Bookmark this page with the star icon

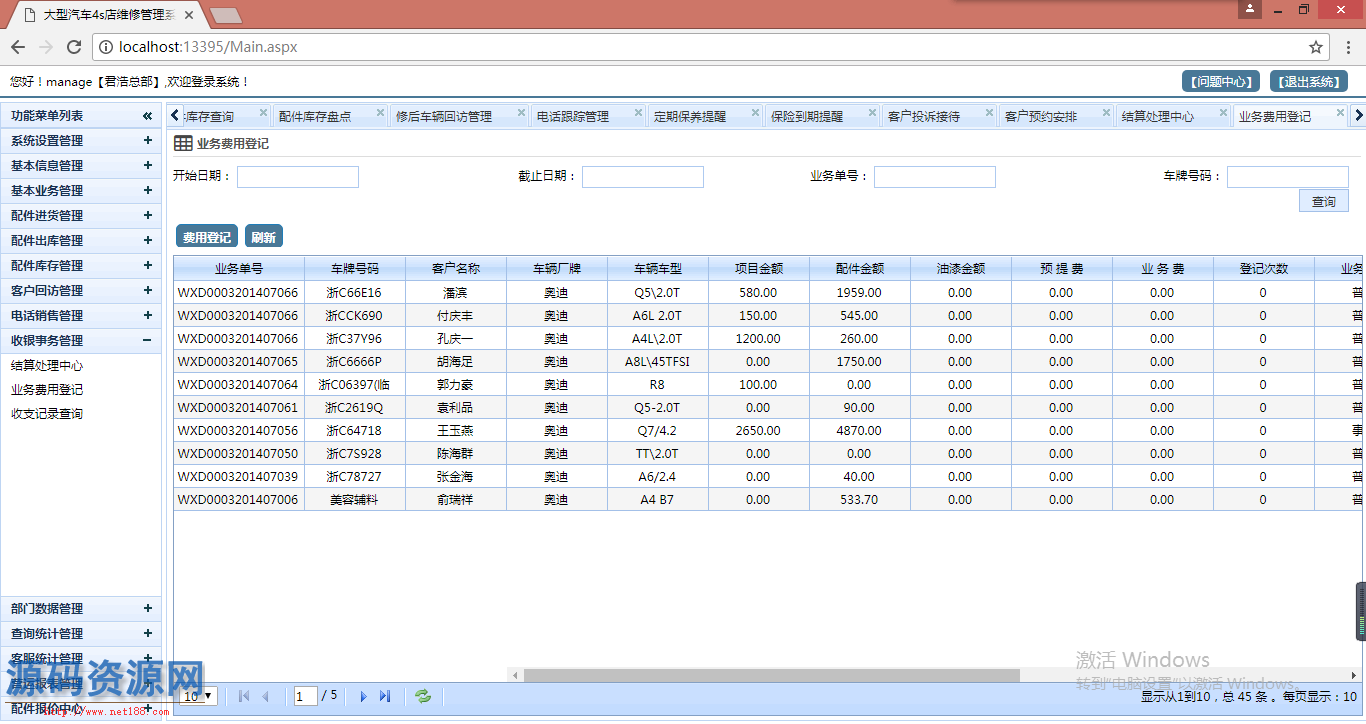click(x=1316, y=47)
